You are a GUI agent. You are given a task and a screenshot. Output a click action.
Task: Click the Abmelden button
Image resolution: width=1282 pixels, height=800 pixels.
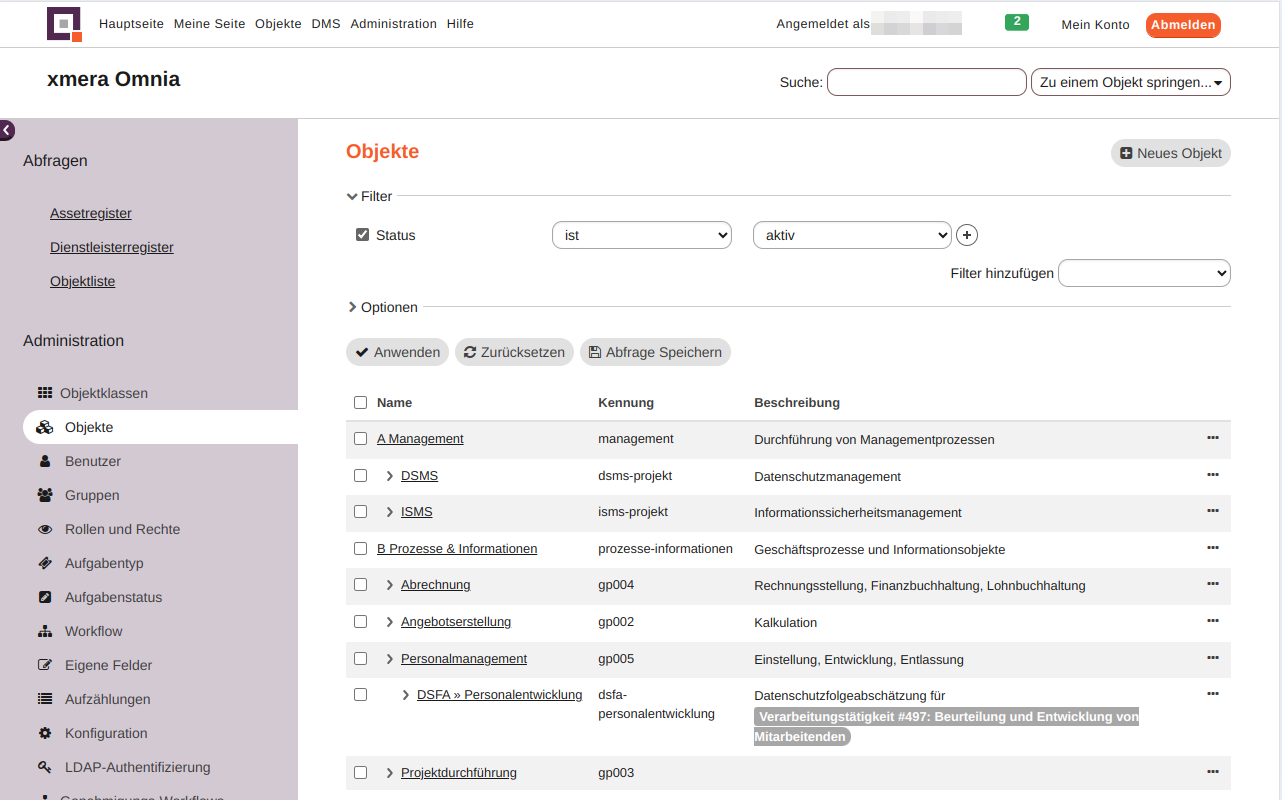(1182, 25)
